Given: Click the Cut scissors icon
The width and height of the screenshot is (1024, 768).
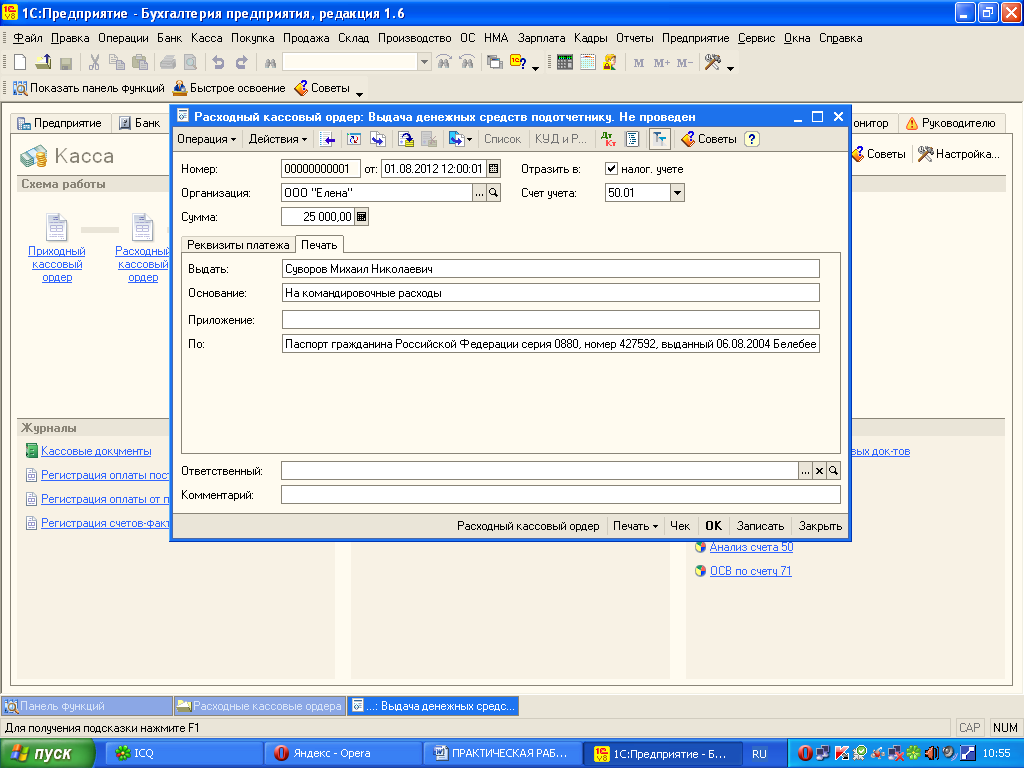Looking at the screenshot, I should pyautogui.click(x=94, y=63).
